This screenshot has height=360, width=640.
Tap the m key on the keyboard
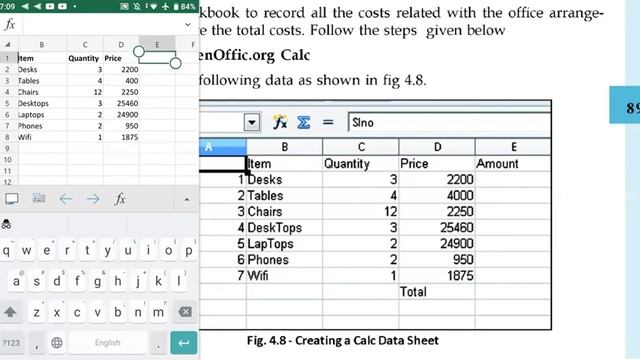pyautogui.click(x=158, y=313)
